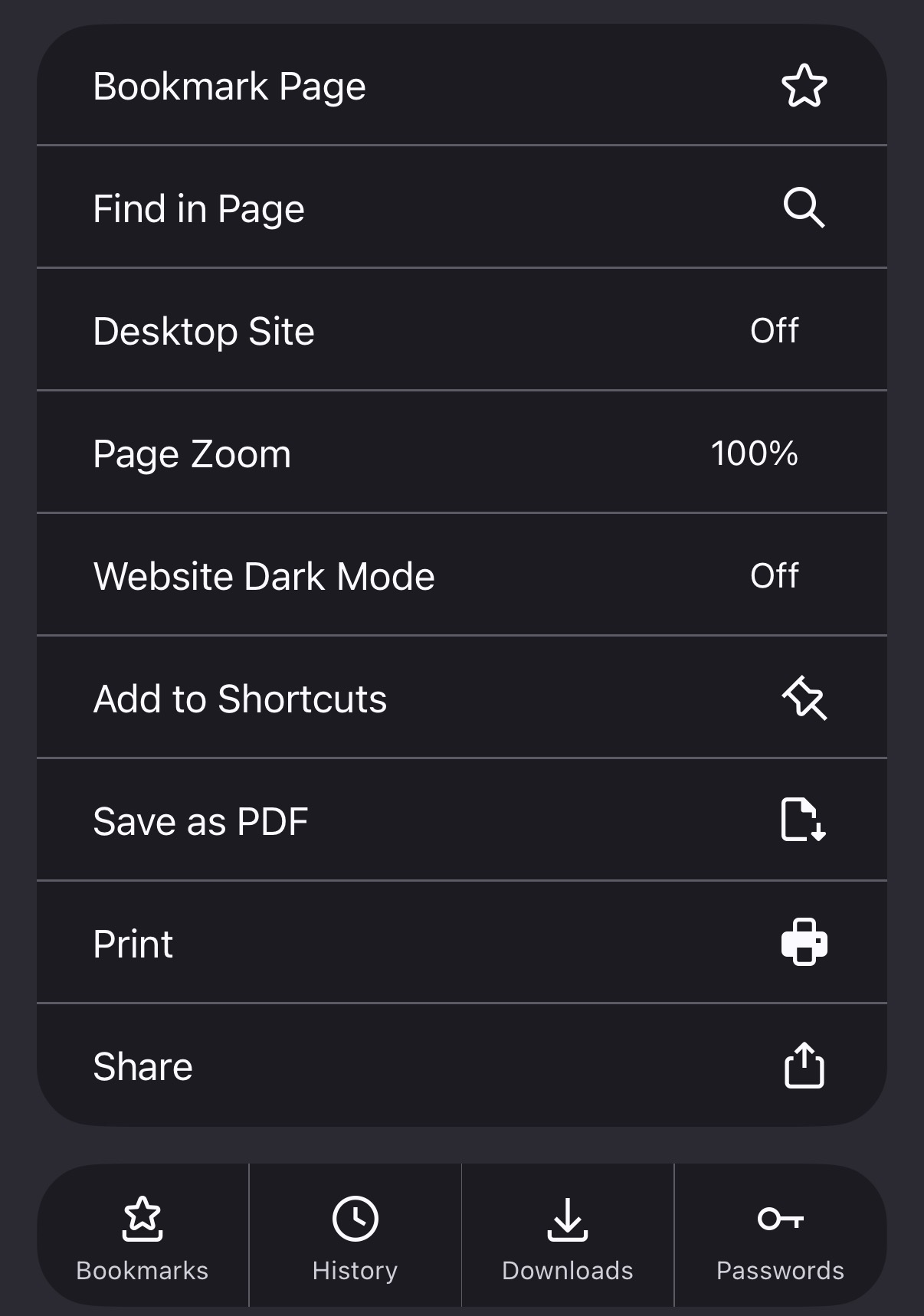Open History via the clock icon

(x=355, y=1219)
